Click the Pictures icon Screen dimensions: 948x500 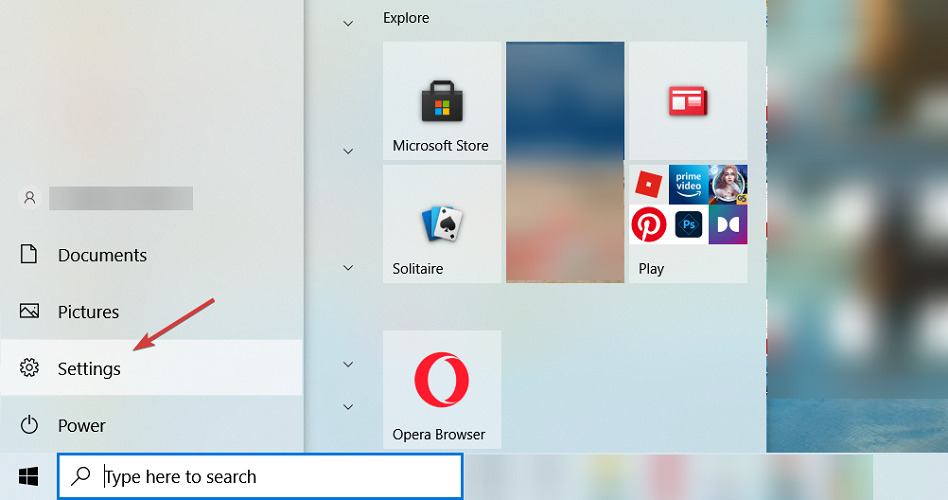coord(29,311)
